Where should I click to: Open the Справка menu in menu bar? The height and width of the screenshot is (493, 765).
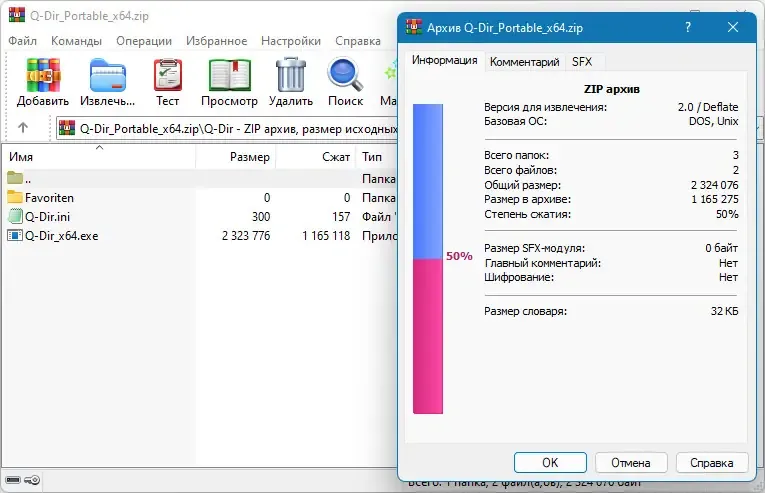pos(358,41)
